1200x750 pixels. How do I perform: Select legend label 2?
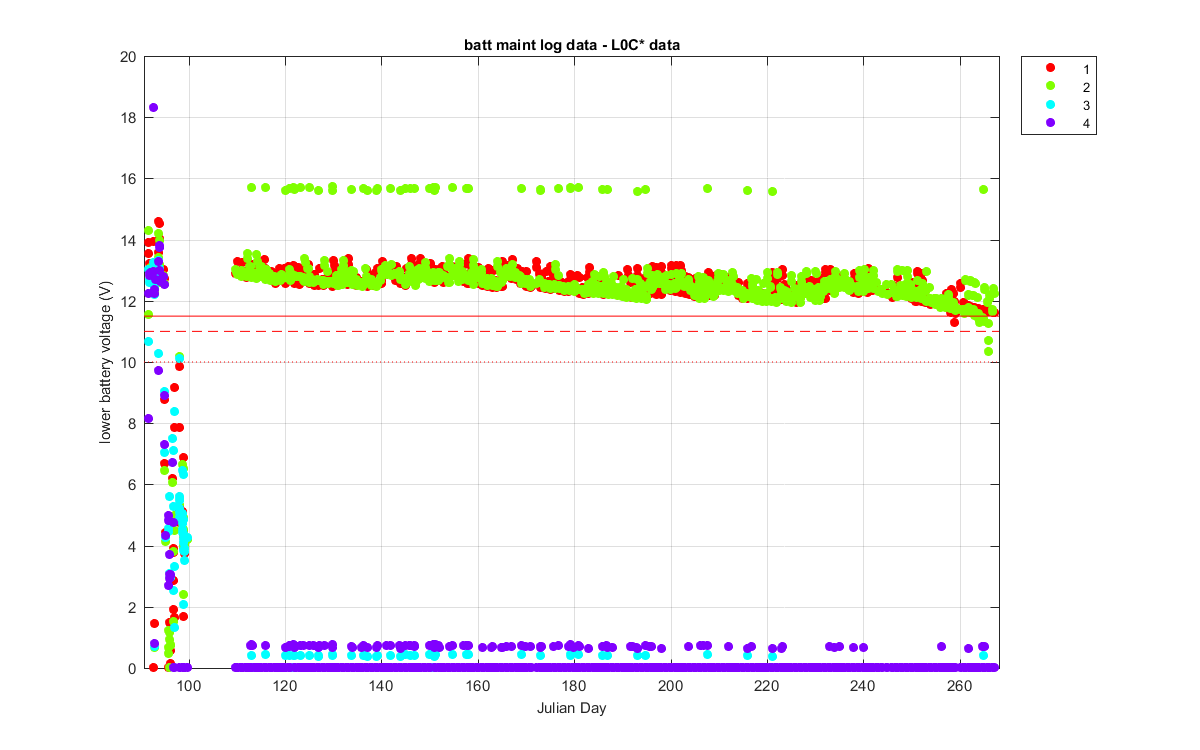[1084, 86]
